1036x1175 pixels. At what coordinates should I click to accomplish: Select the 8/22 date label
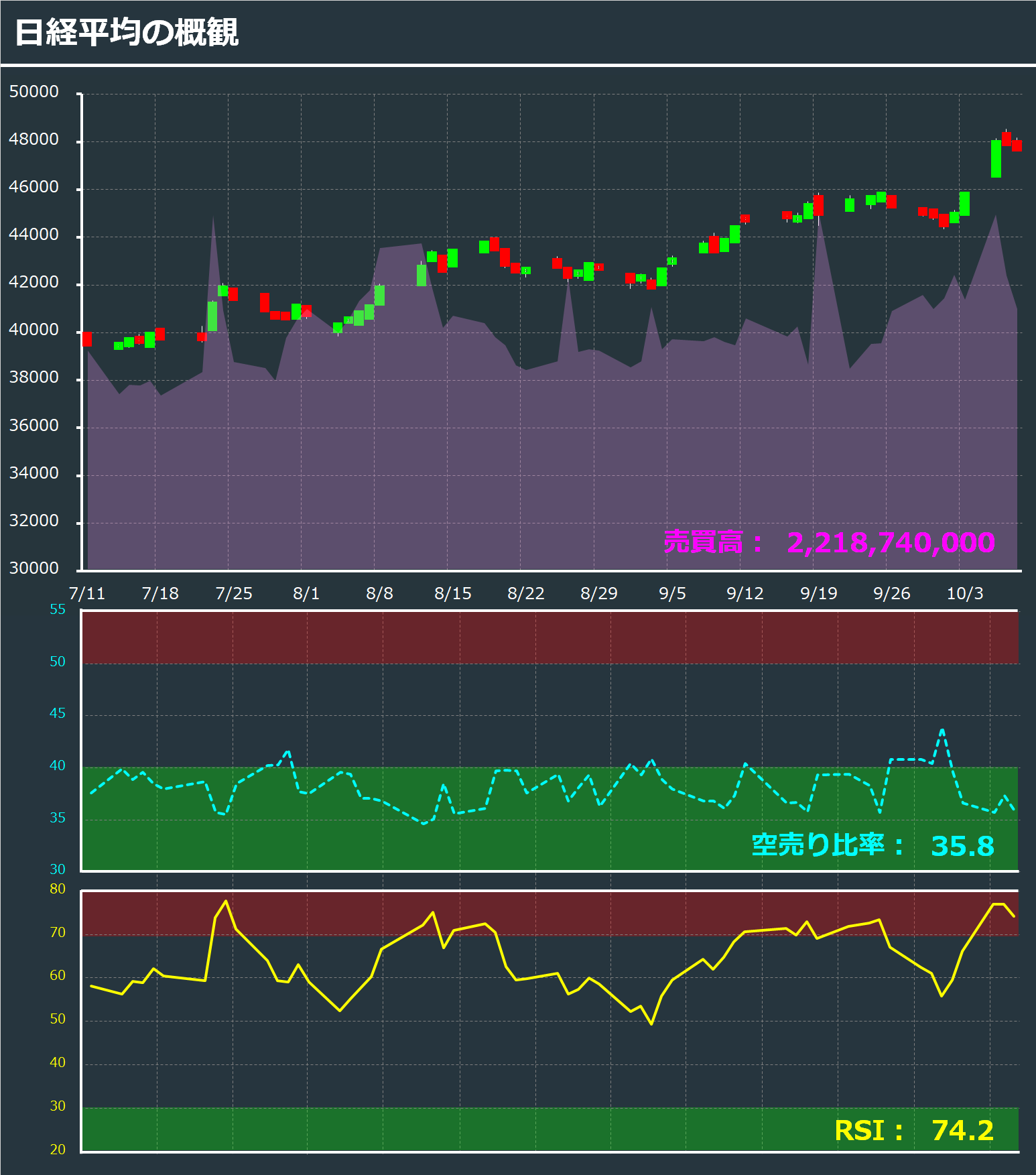525,593
